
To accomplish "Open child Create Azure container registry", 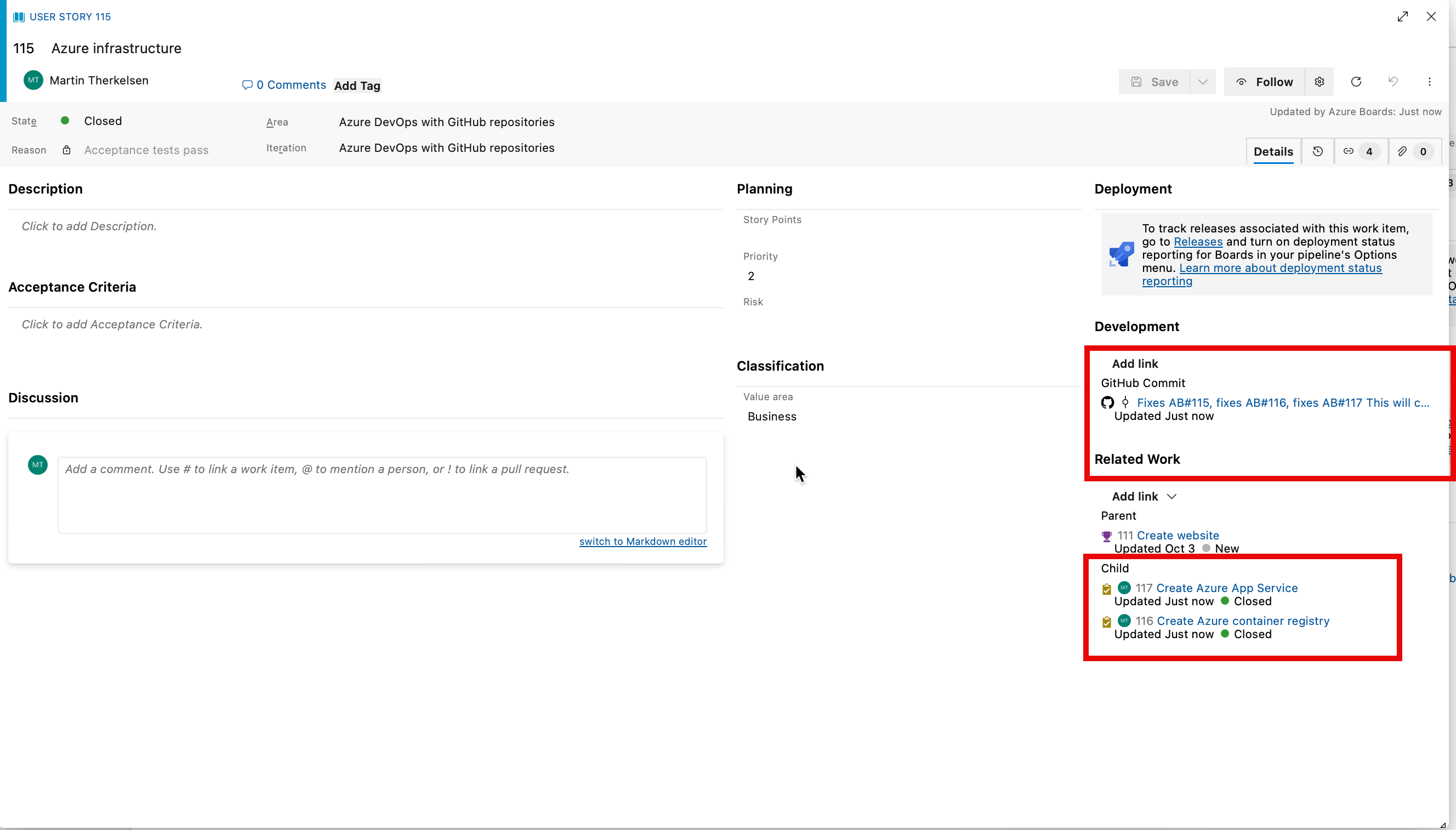I will 1243,621.
